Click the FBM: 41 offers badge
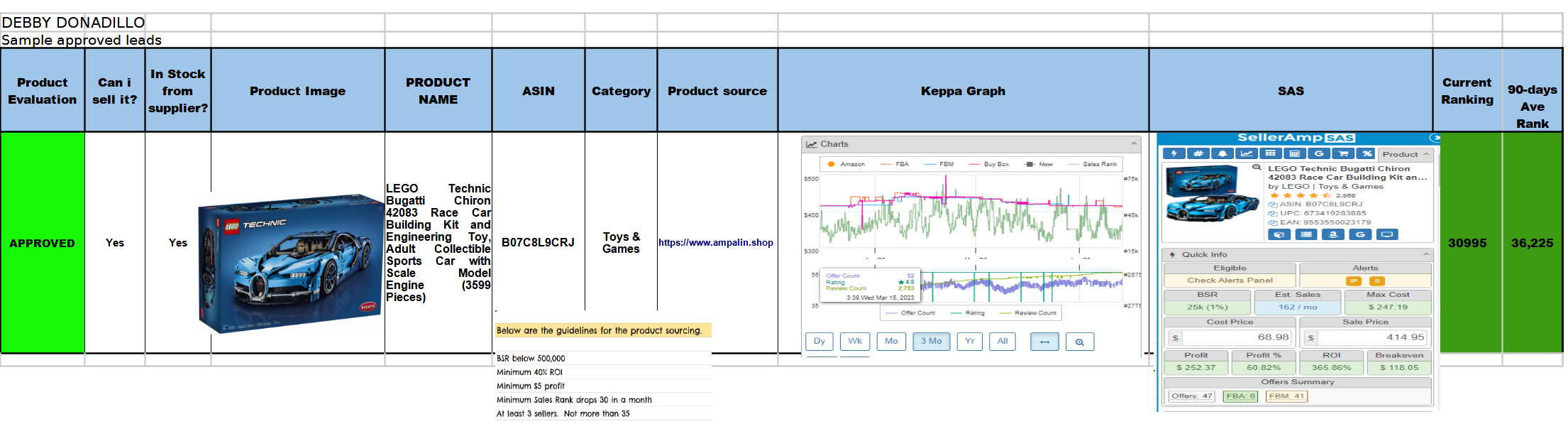Image resolution: width=1568 pixels, height=446 pixels. [1286, 396]
